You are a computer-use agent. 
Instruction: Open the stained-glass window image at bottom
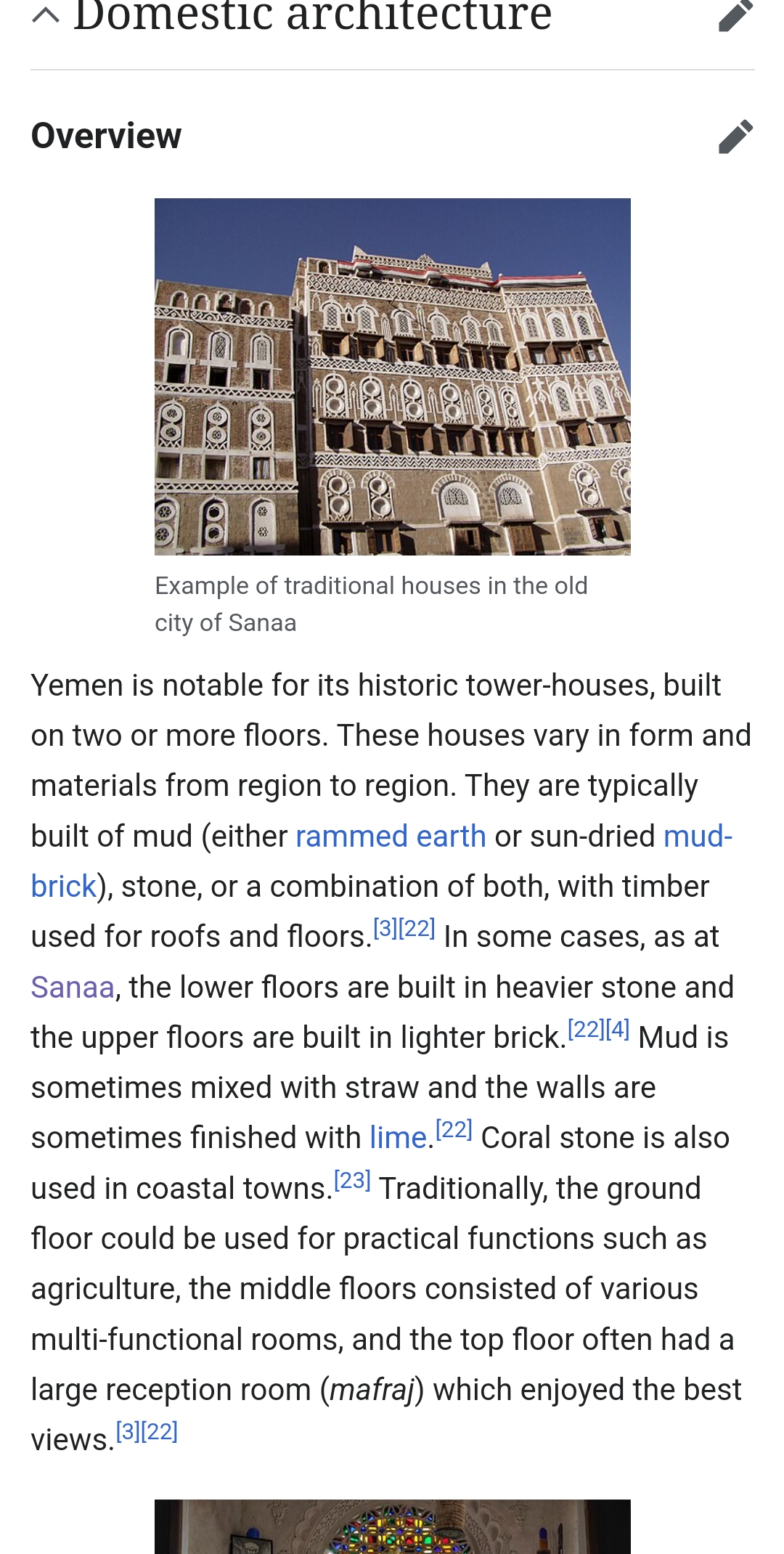(392, 1526)
